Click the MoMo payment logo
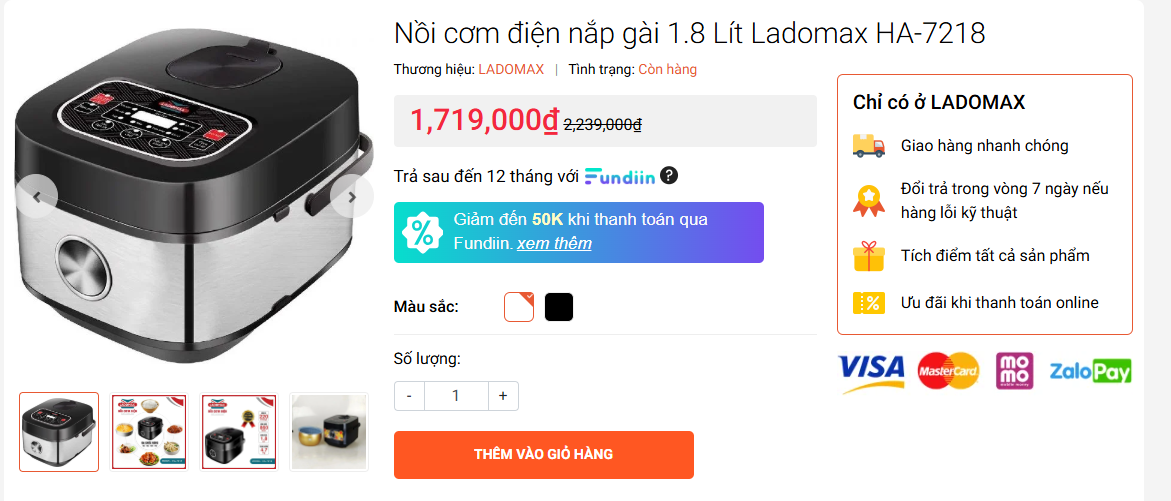1171x501 pixels. pos(1015,371)
